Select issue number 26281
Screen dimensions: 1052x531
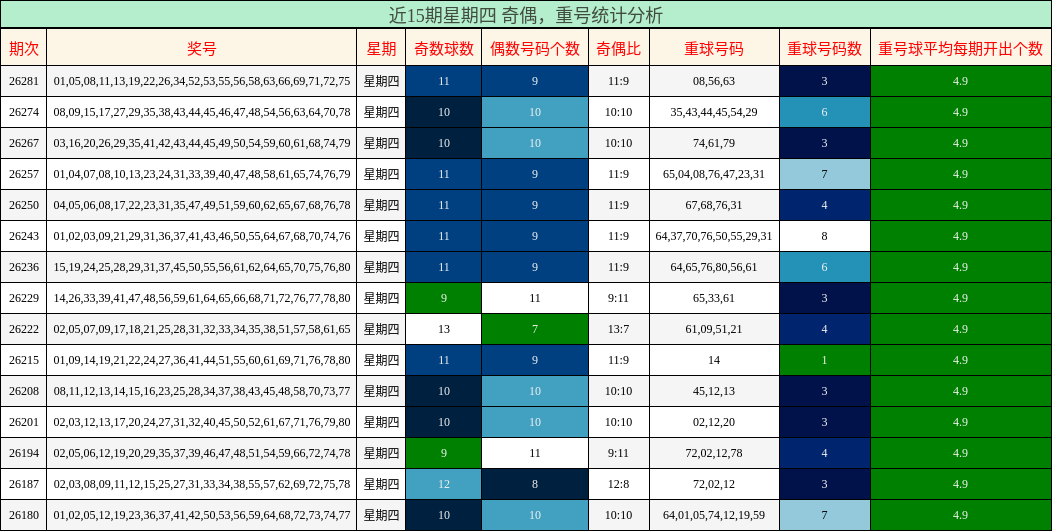[x=23, y=81]
